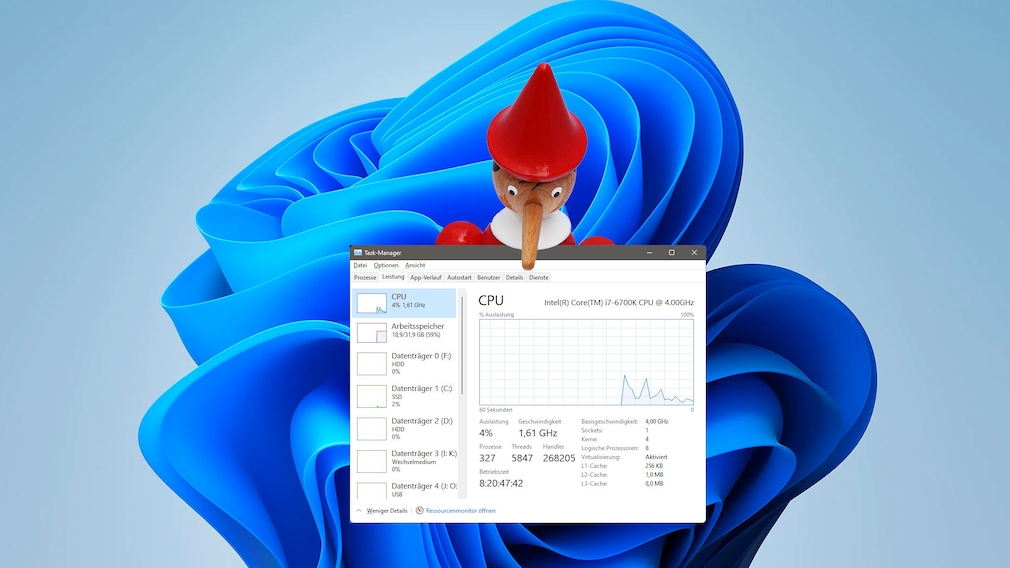Click the 1,61 GHz Geschwindigkeit value
The image size is (1010, 568).
538,433
